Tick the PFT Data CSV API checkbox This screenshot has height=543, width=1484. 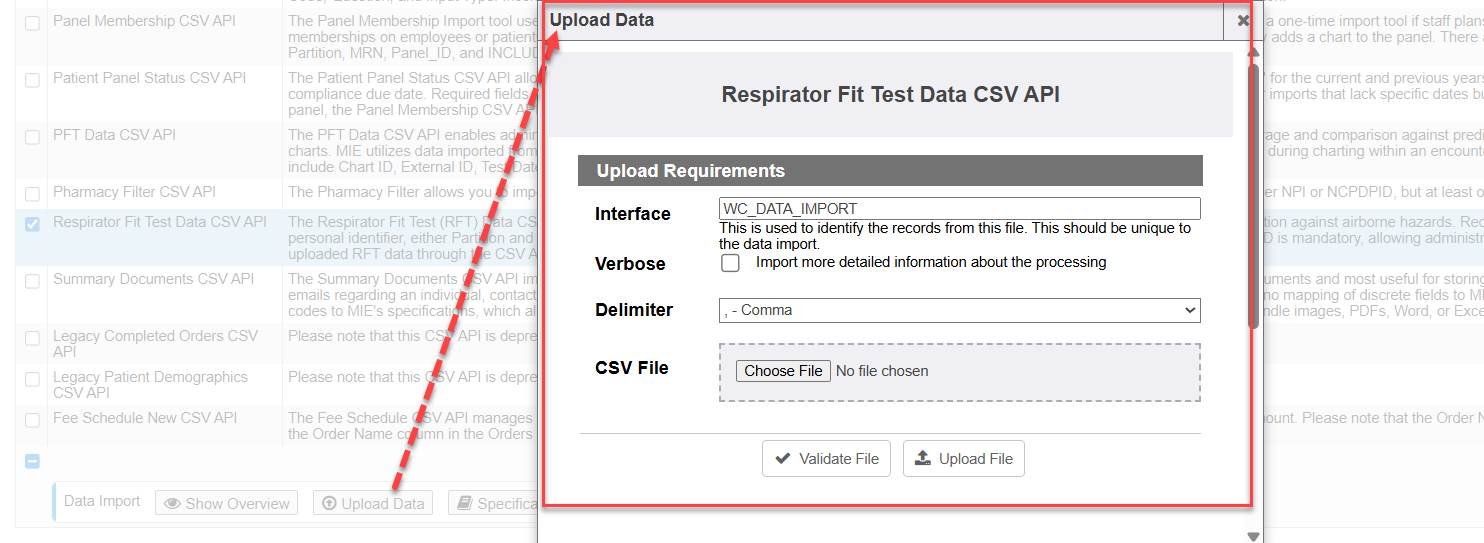click(32, 136)
